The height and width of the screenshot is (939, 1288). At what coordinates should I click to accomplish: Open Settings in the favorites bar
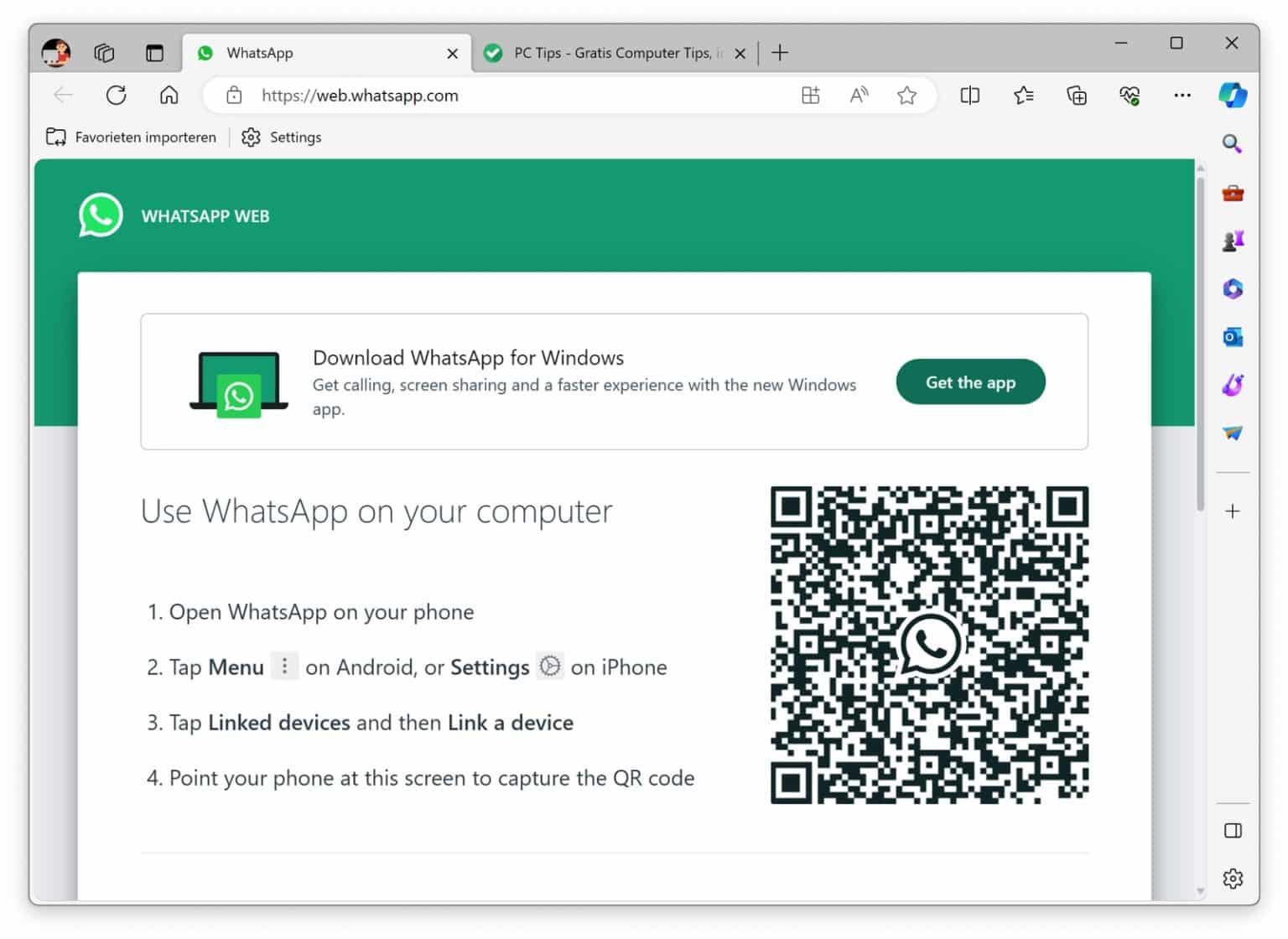(281, 137)
